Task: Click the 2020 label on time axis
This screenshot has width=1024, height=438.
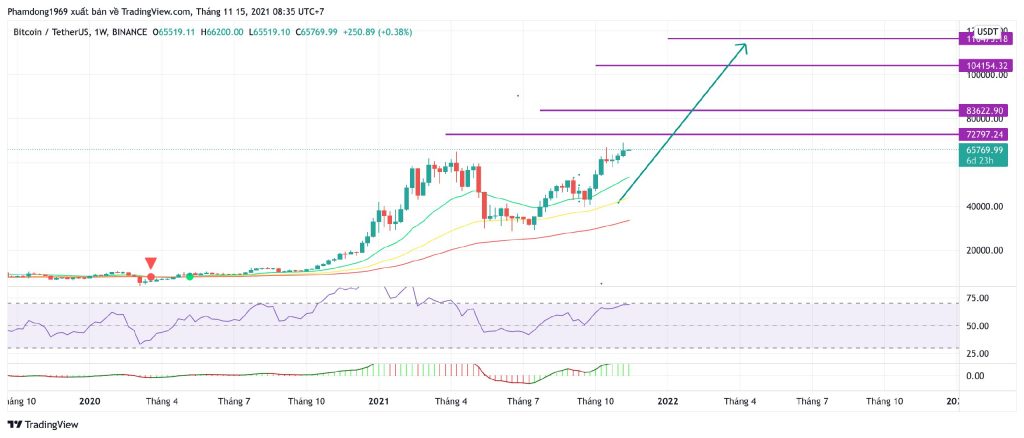Action: 90,400
